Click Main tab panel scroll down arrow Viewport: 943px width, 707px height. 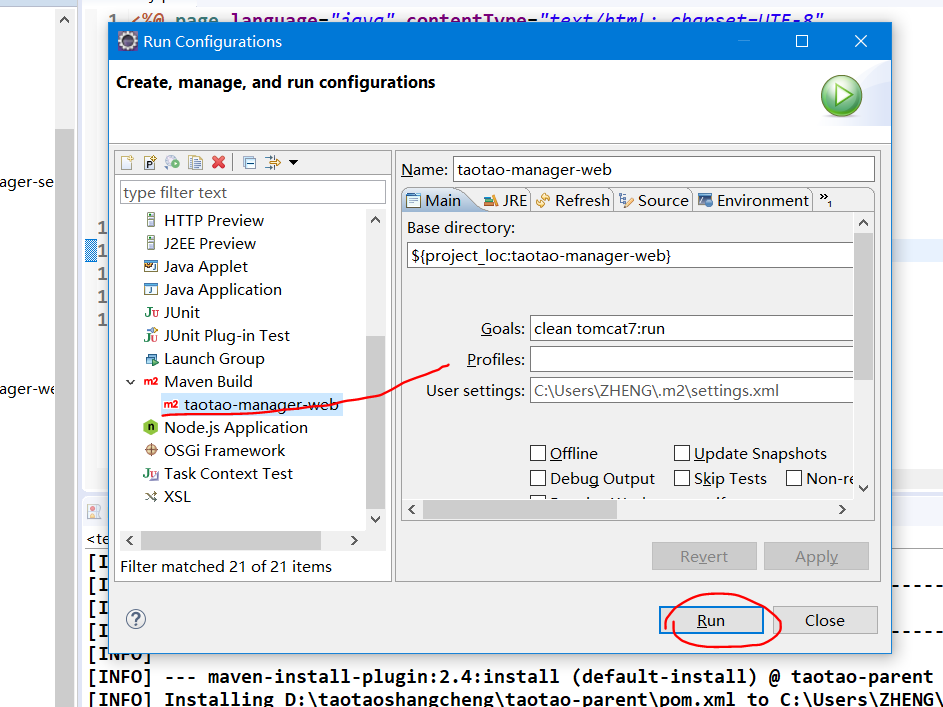coord(864,488)
